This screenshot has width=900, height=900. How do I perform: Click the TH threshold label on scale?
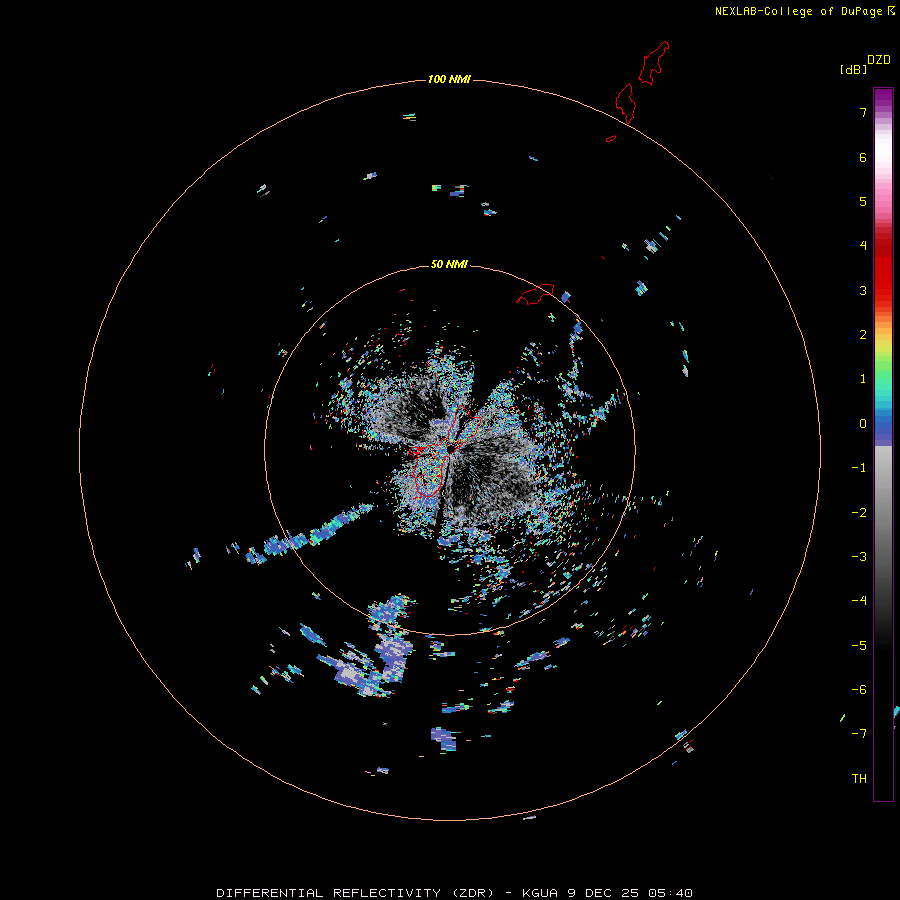pyautogui.click(x=859, y=779)
